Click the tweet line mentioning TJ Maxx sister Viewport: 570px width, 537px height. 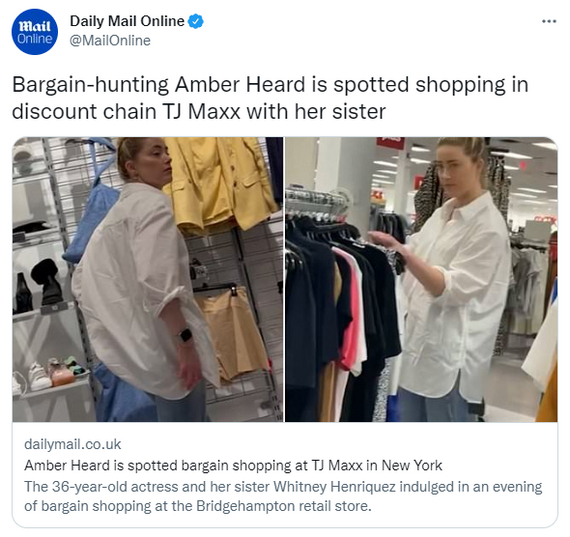(x=199, y=111)
